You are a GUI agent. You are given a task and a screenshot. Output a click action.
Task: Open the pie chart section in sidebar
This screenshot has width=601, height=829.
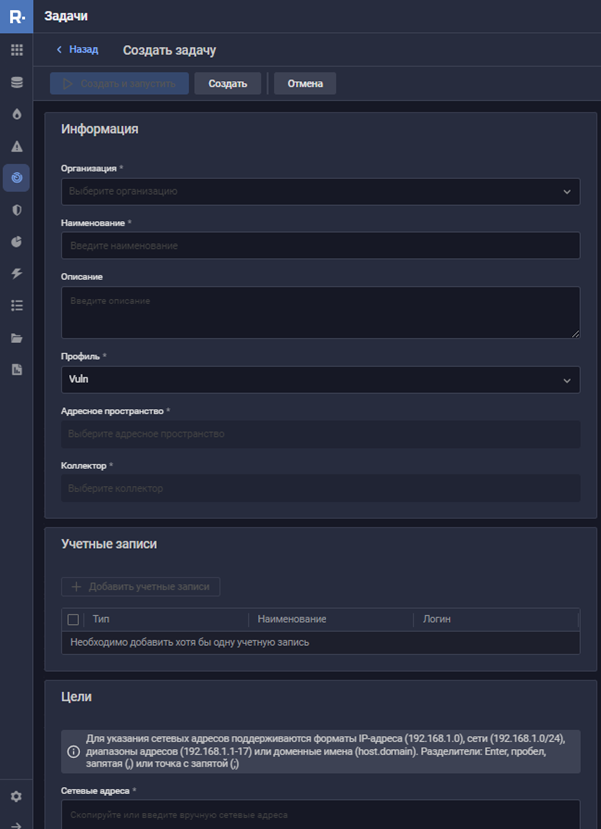[x=16, y=242]
